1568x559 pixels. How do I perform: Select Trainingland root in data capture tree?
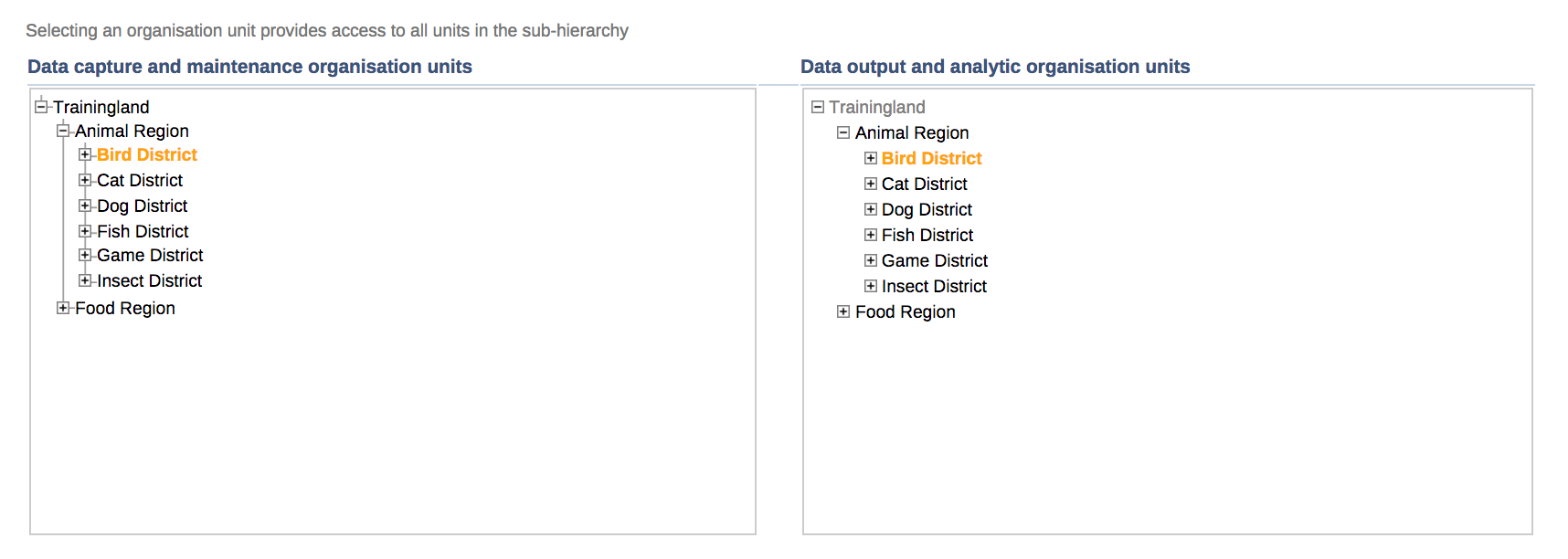pyautogui.click(x=101, y=107)
